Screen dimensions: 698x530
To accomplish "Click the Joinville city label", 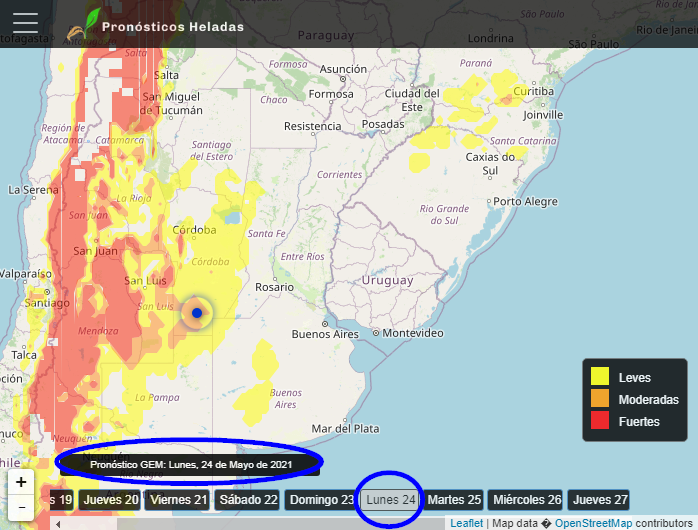I will [543, 115].
